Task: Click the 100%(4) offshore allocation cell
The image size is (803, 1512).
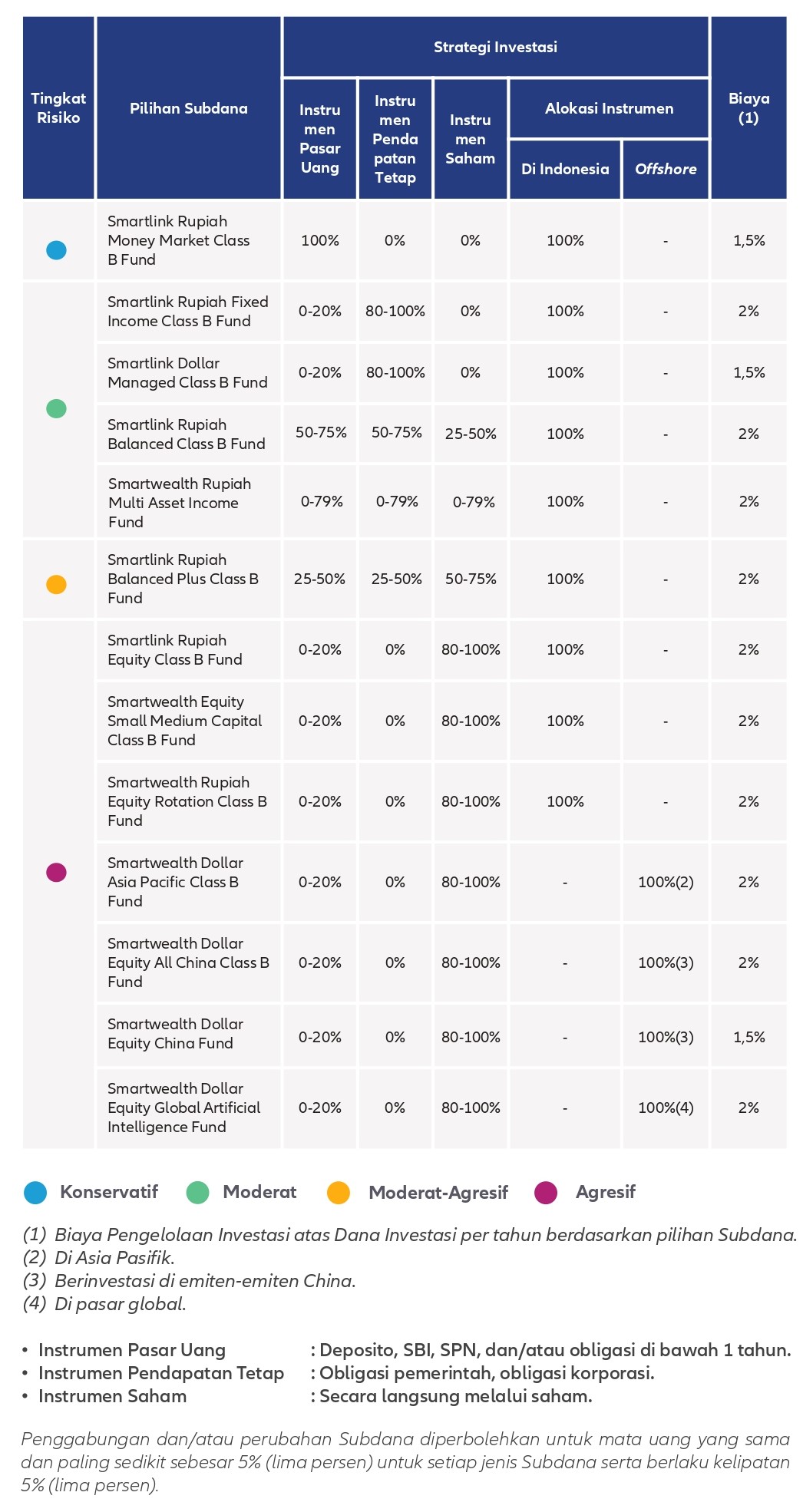Action: coord(666,1108)
